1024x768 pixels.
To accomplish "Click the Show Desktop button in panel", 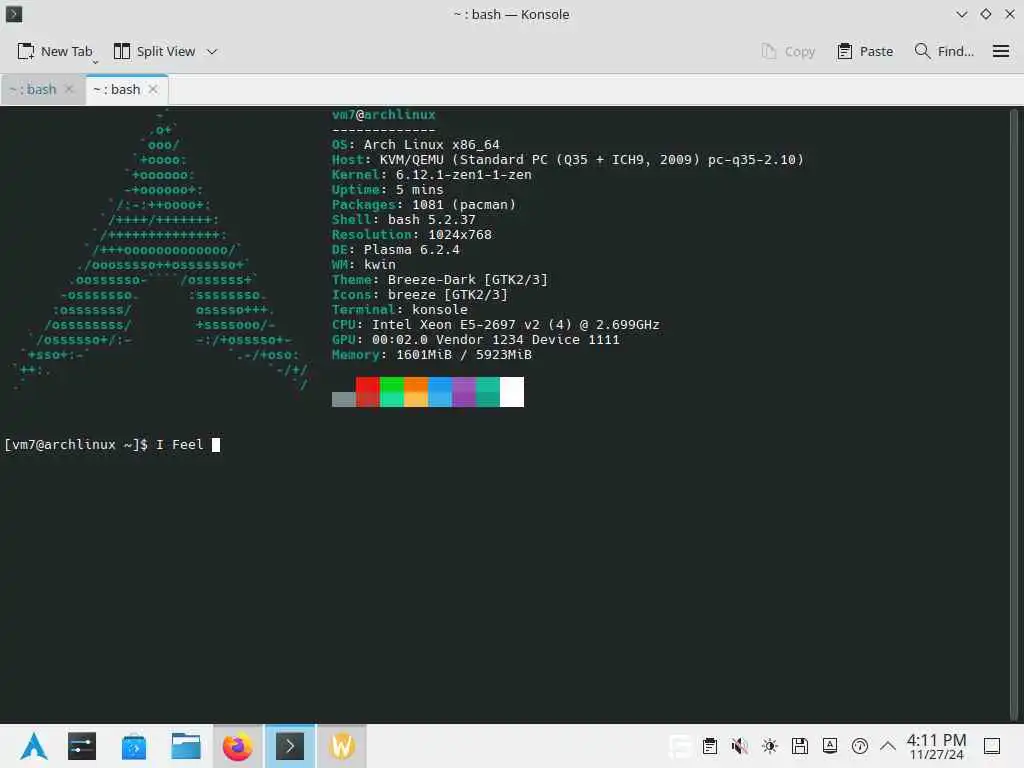I will pos(992,746).
